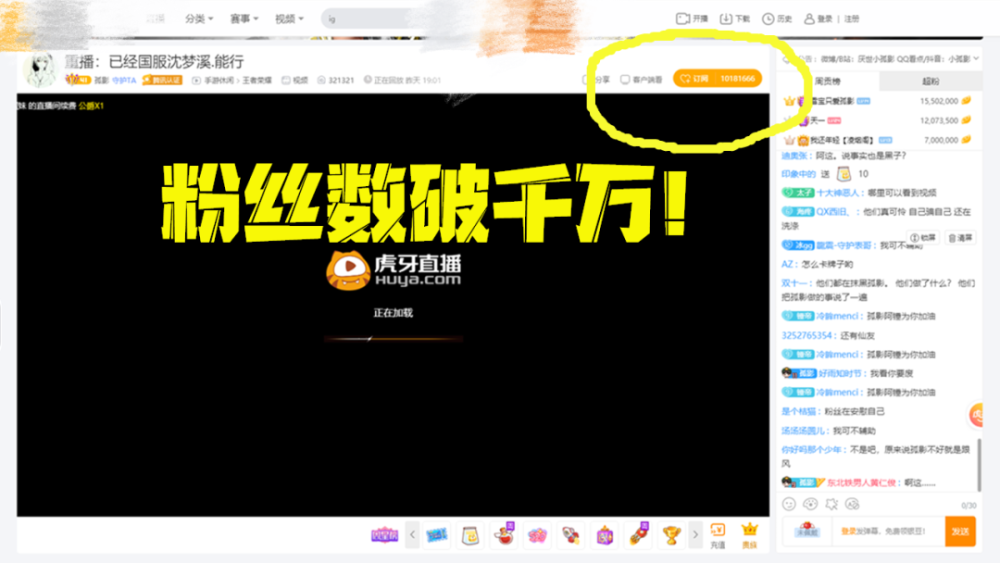
Task: Click the 注册 register link
Action: 852,18
